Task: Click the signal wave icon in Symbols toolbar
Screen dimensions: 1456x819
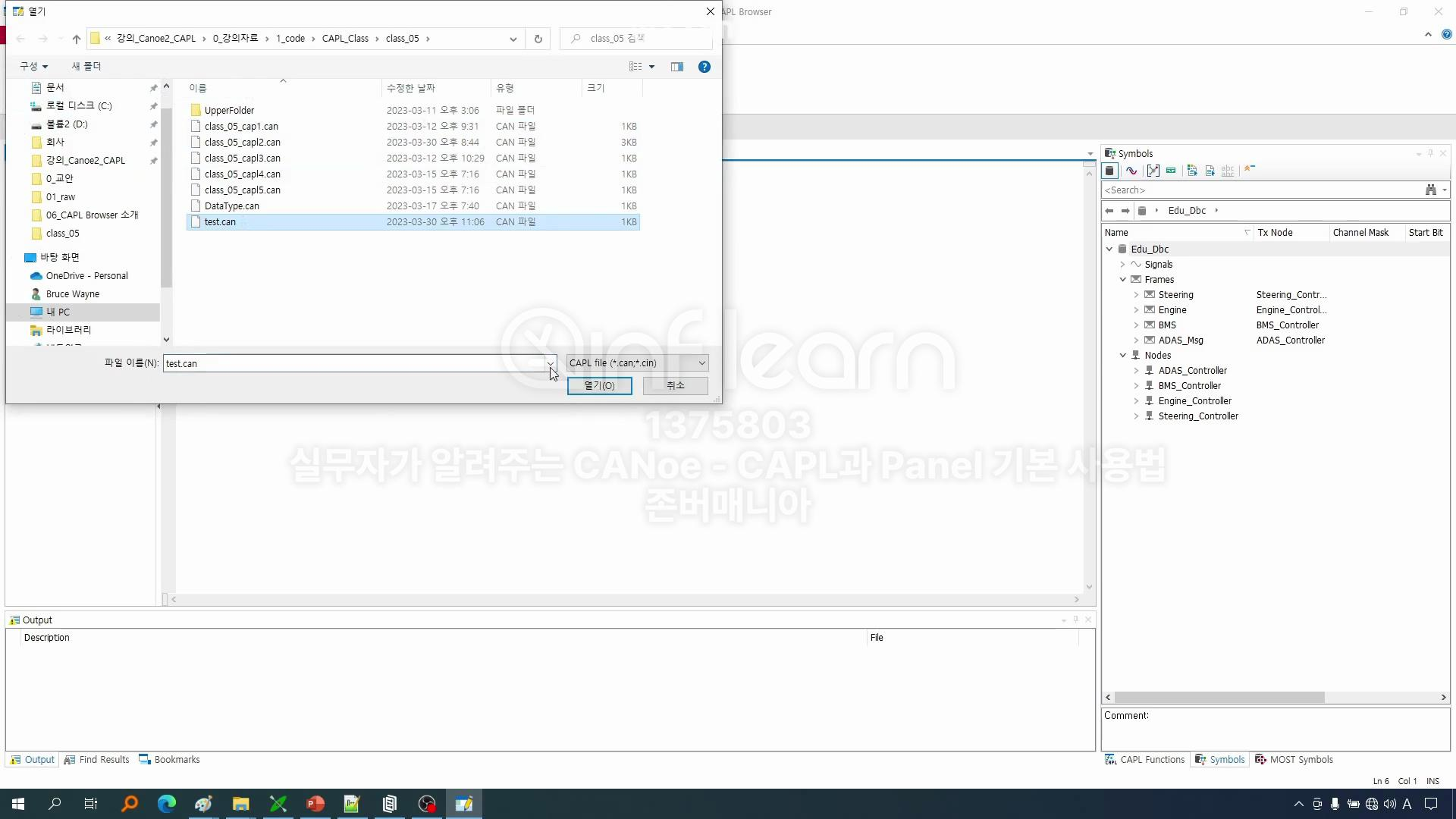Action: [x=1131, y=171]
